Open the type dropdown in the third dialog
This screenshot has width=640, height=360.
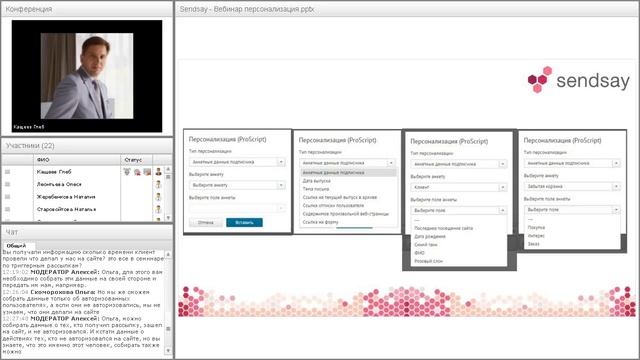(x=459, y=164)
